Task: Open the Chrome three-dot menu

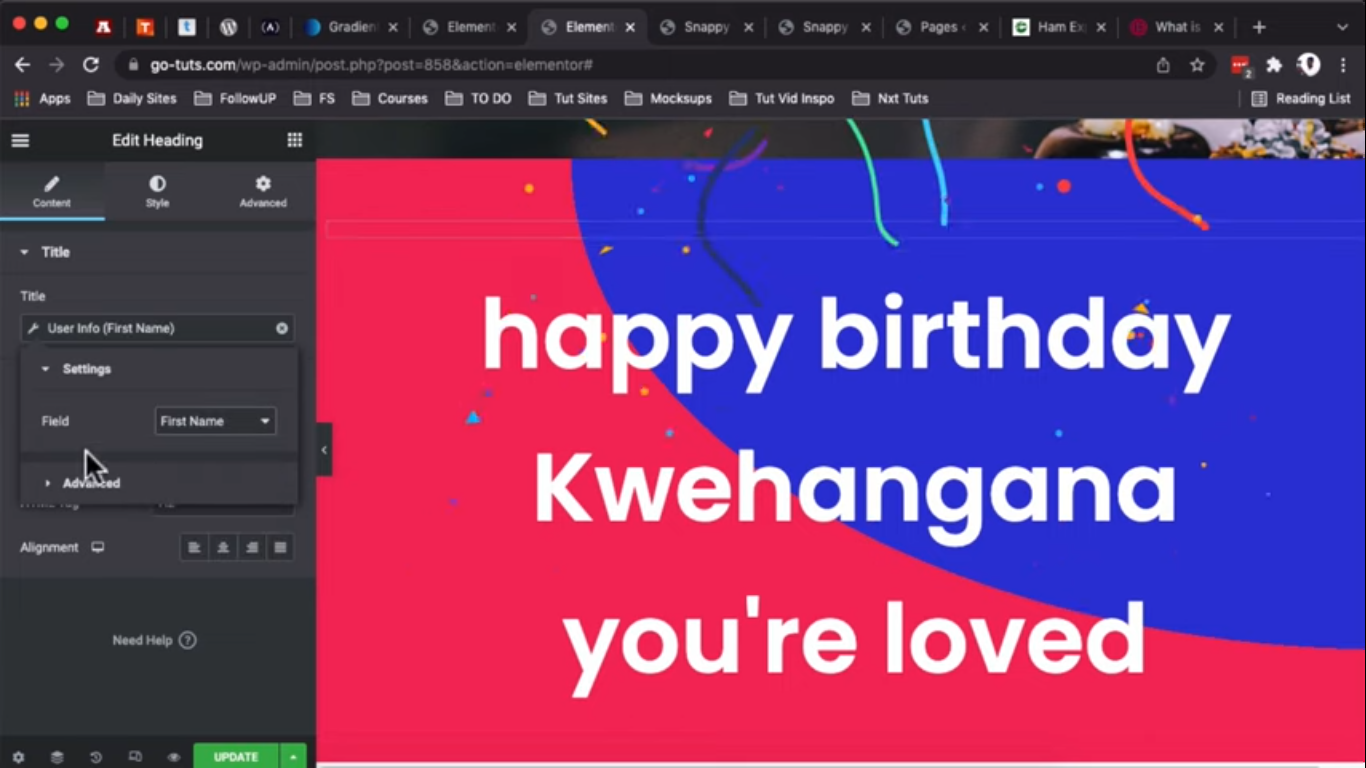Action: pos(1343,65)
